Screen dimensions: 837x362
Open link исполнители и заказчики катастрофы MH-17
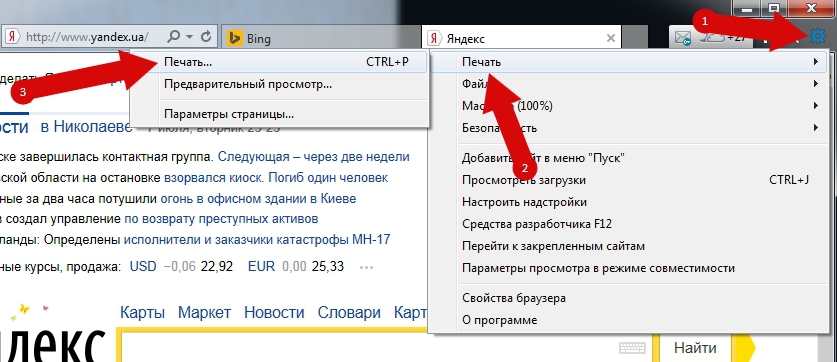click(257, 240)
